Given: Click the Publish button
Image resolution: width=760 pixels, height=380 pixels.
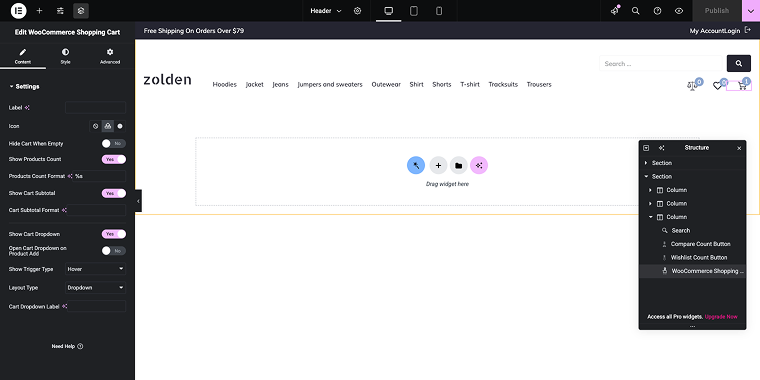Looking at the screenshot, I should 717,11.
